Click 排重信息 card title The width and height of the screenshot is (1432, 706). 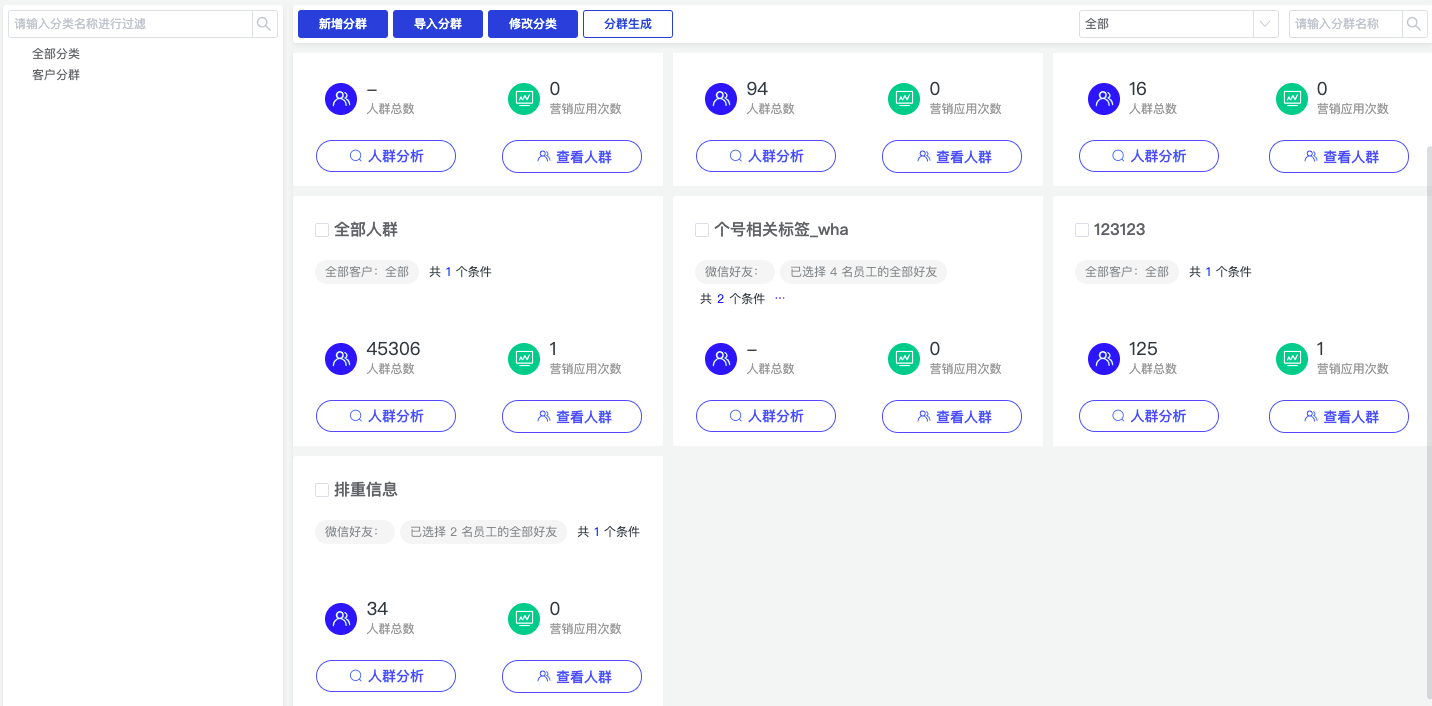(366, 490)
